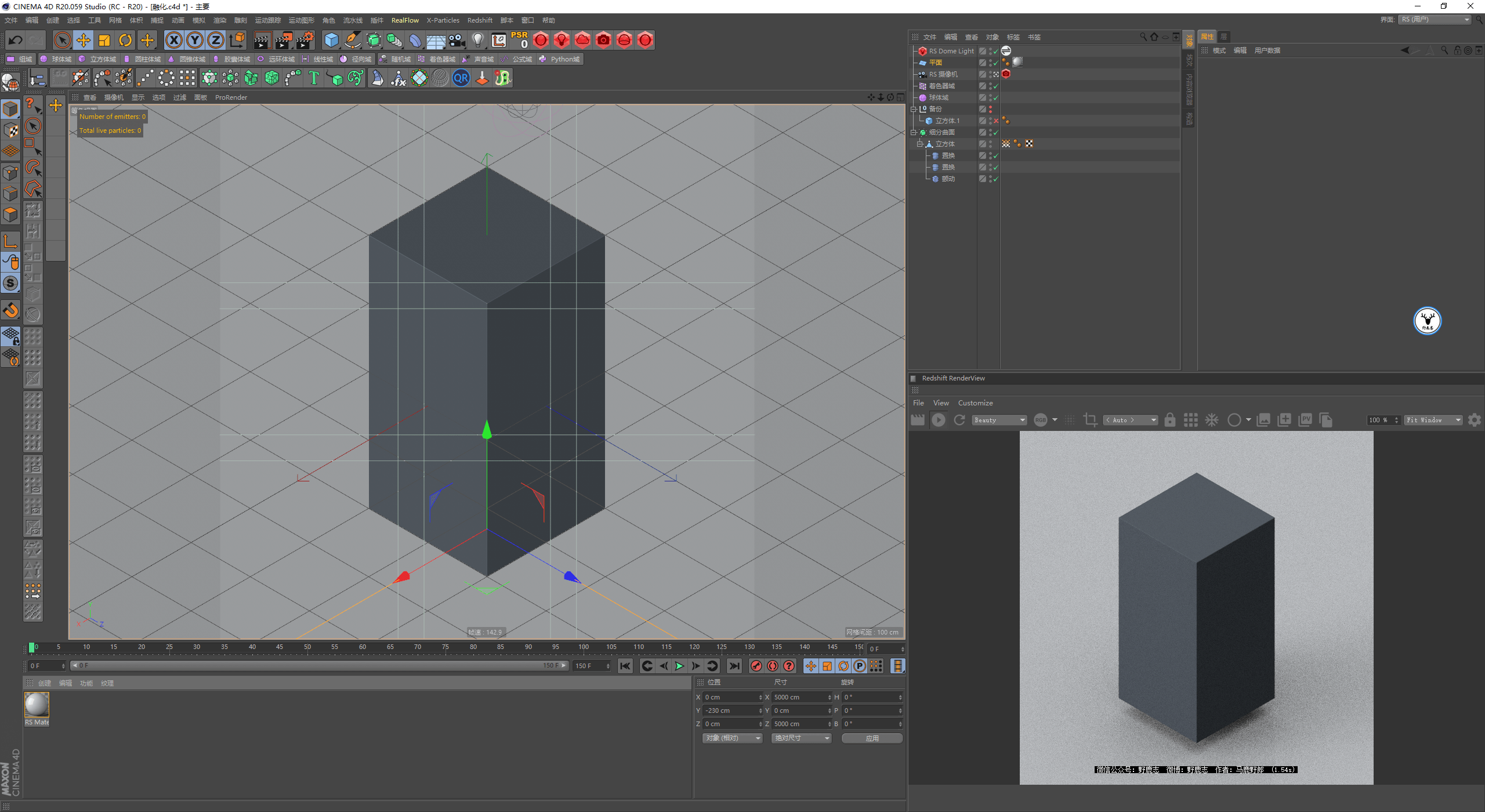Select the Voronoi Fracture green icon
Image resolution: width=1485 pixels, height=812 pixels.
pos(272,78)
